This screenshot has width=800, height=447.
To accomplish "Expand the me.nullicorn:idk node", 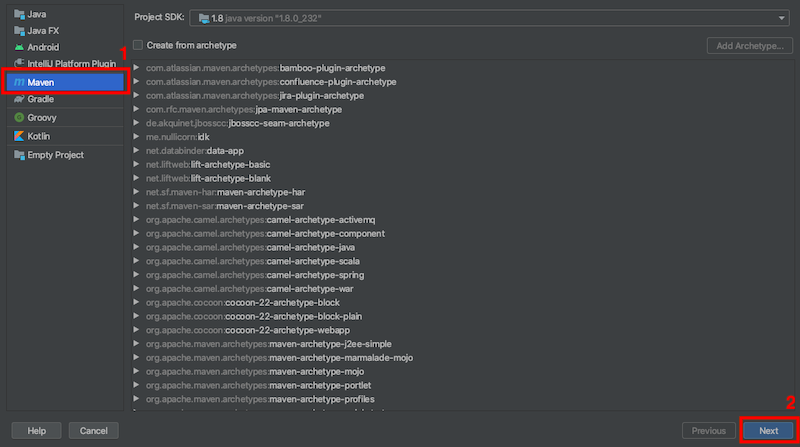I will point(136,136).
